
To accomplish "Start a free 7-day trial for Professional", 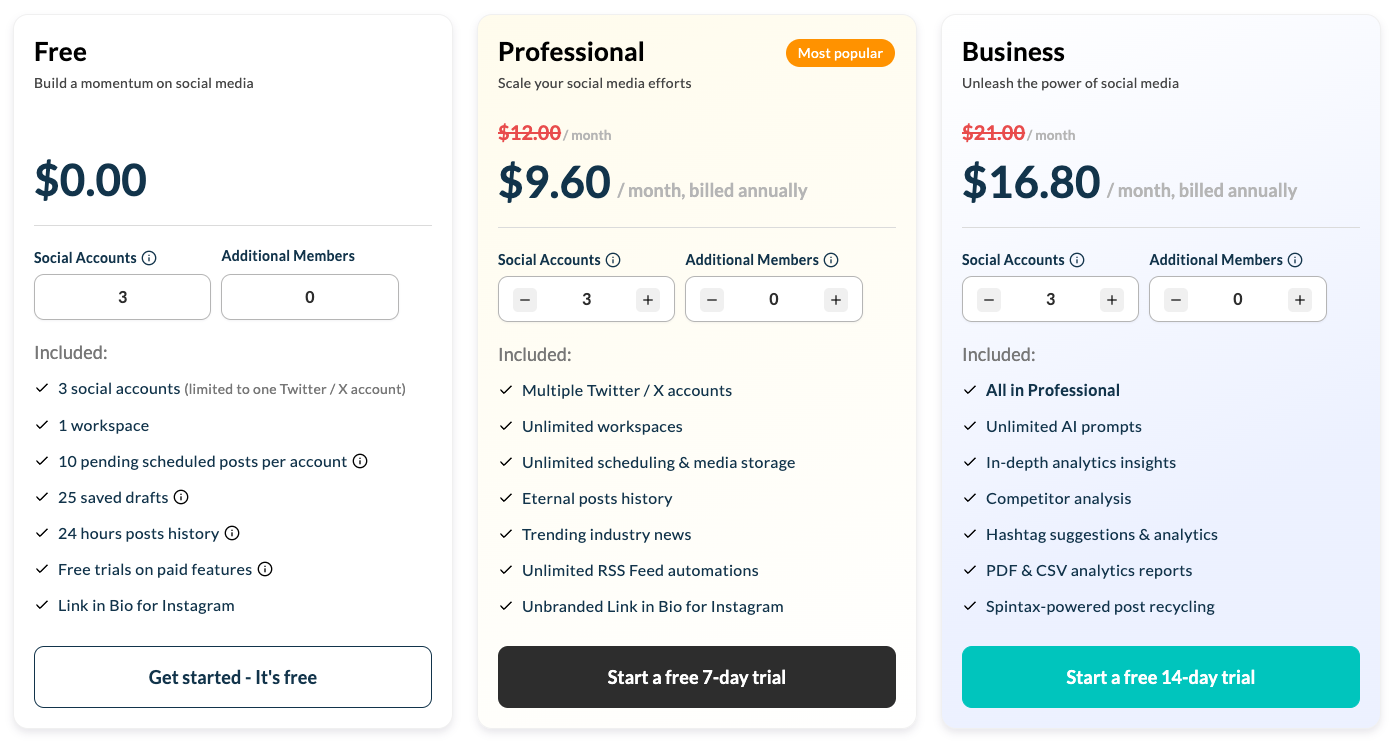I will tap(697, 677).
